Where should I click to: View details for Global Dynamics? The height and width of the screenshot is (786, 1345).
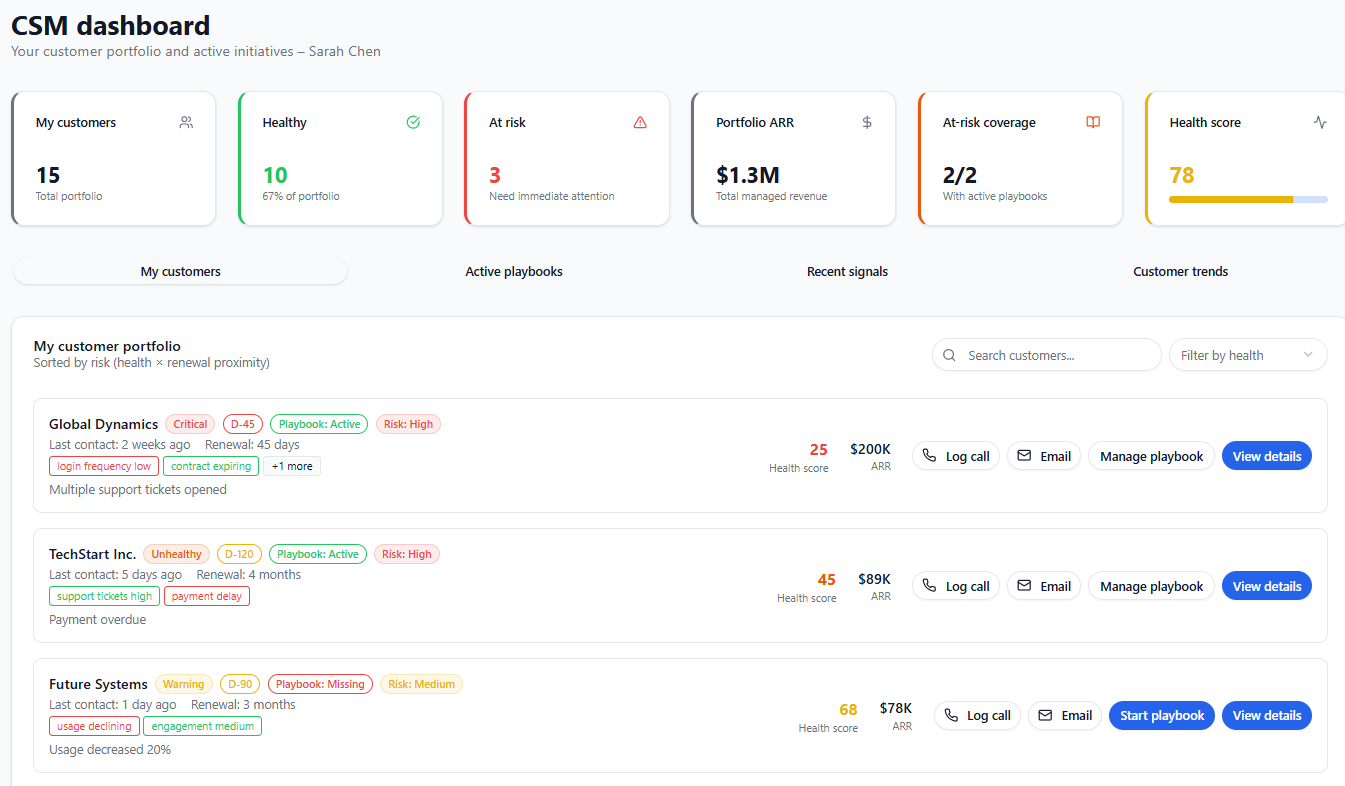[1266, 456]
